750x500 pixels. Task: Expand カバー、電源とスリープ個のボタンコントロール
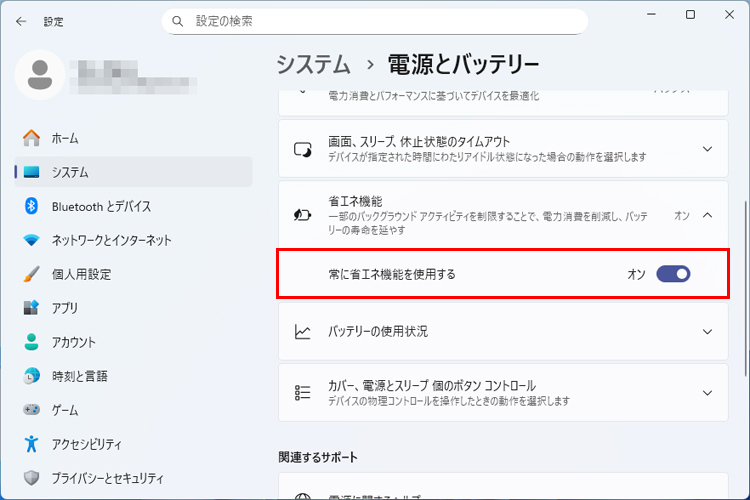707,393
